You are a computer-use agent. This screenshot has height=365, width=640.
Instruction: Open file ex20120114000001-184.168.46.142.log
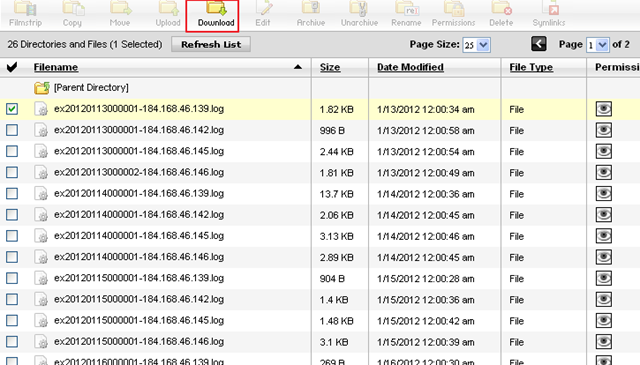pyautogui.click(x=139, y=214)
